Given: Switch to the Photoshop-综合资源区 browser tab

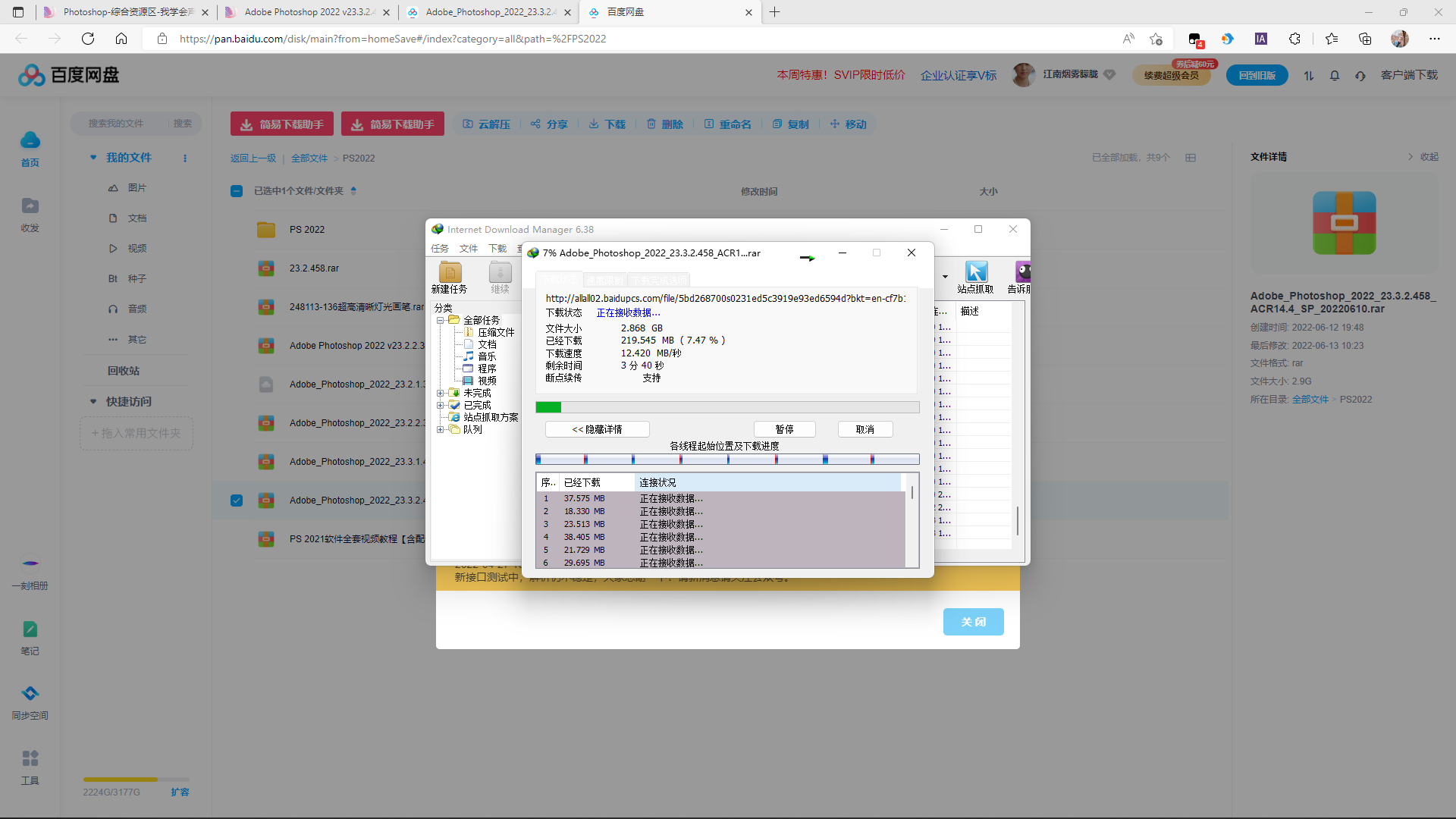Looking at the screenshot, I should tap(125, 12).
